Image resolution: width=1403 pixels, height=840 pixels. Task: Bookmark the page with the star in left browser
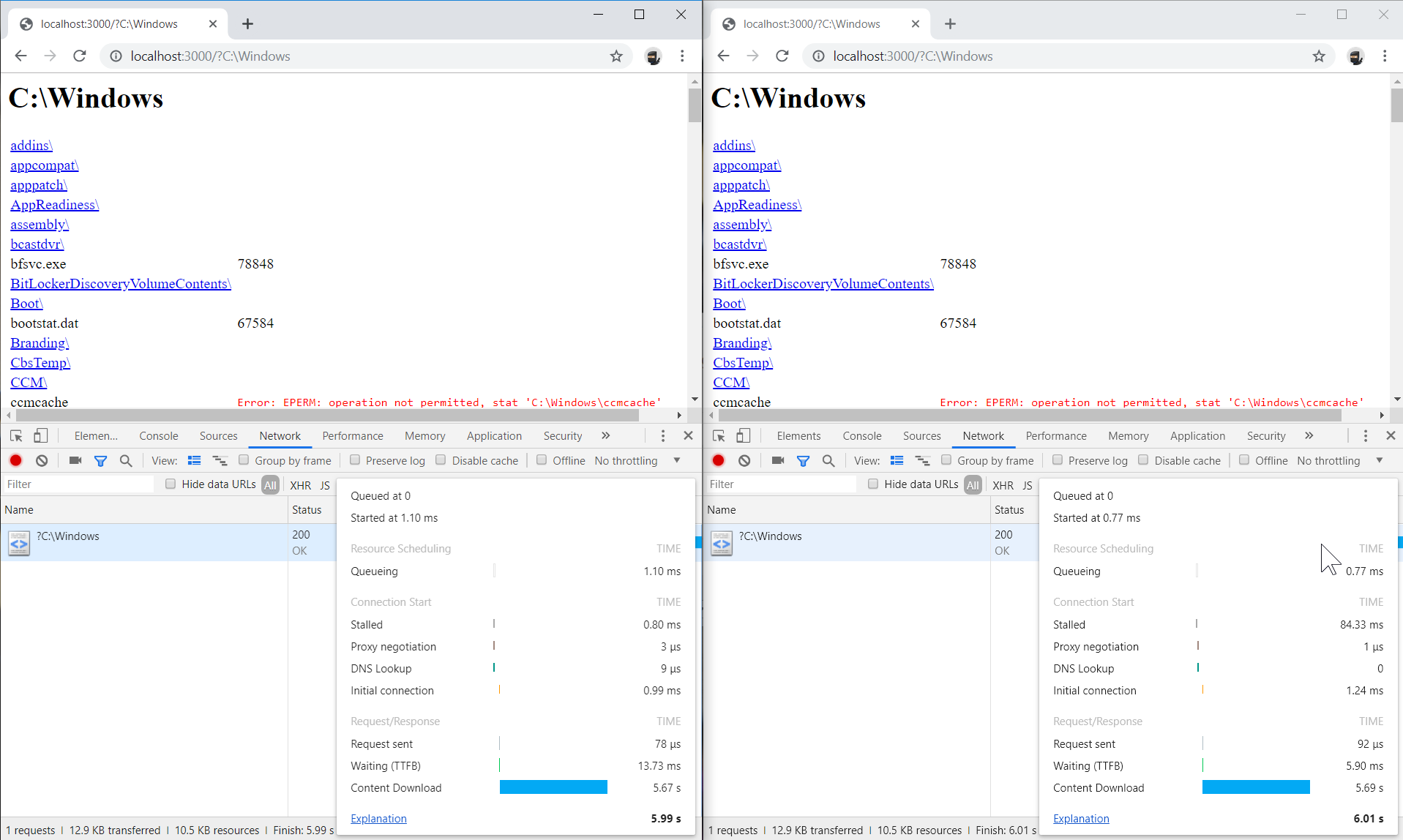point(616,56)
